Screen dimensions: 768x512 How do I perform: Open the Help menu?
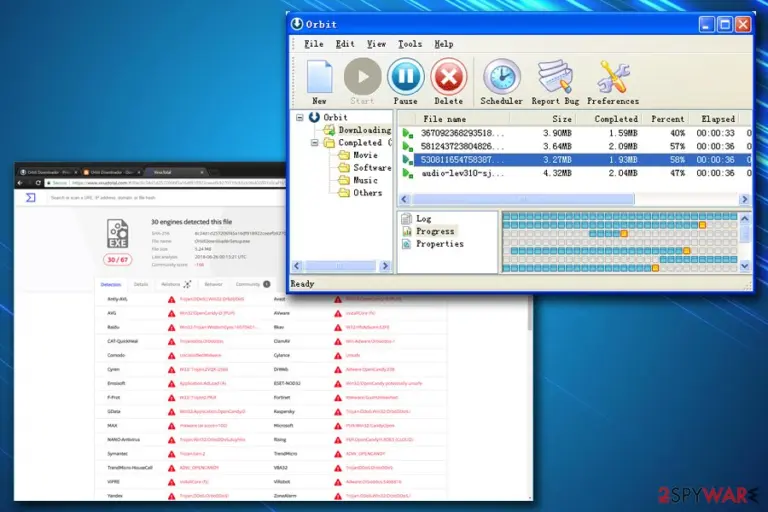point(444,44)
